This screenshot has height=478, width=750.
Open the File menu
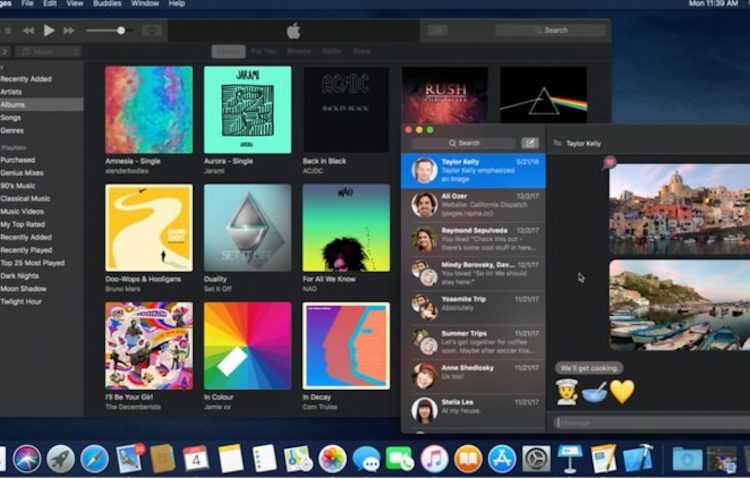pyautogui.click(x=27, y=3)
